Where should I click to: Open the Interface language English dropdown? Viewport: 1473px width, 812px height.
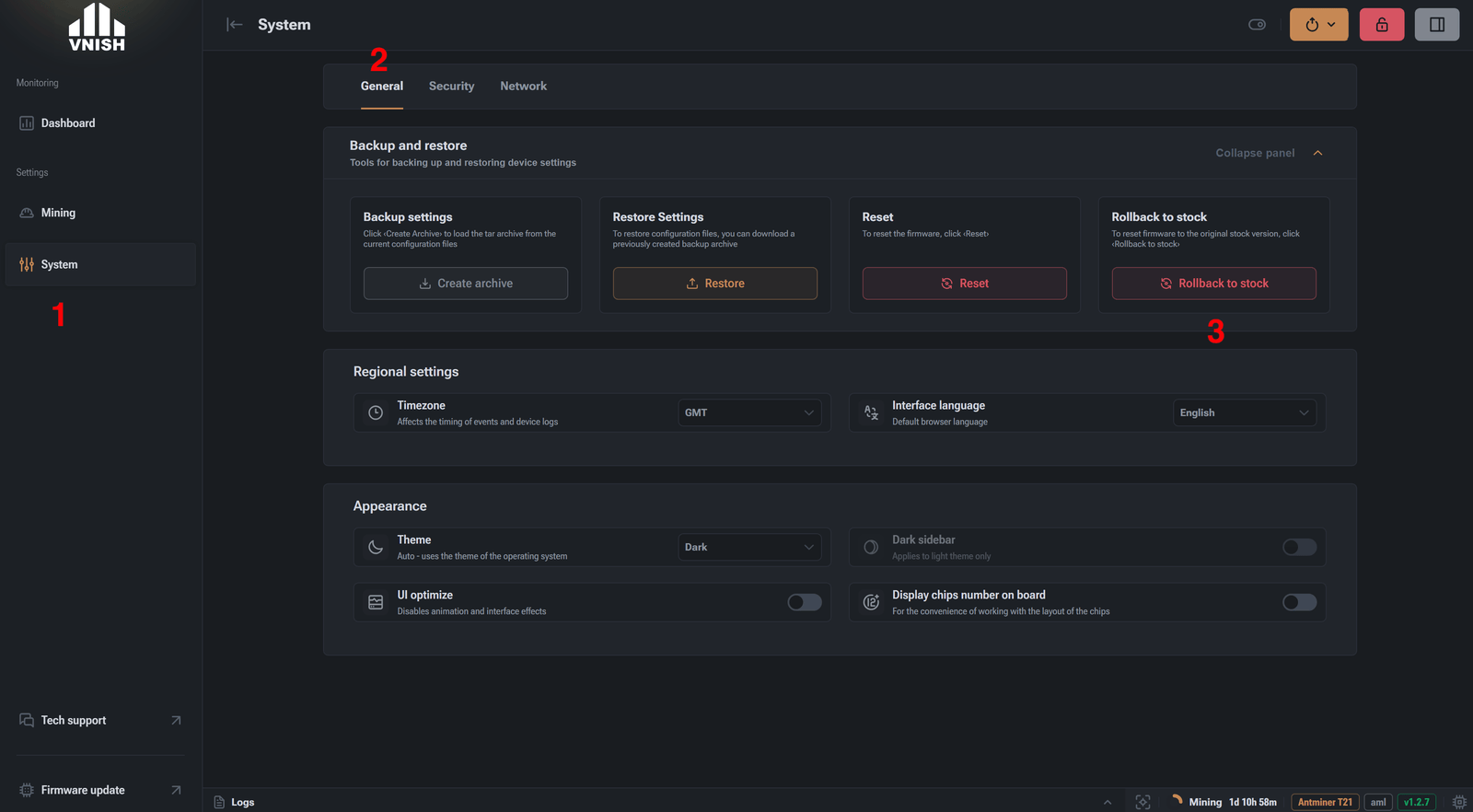pos(1245,412)
